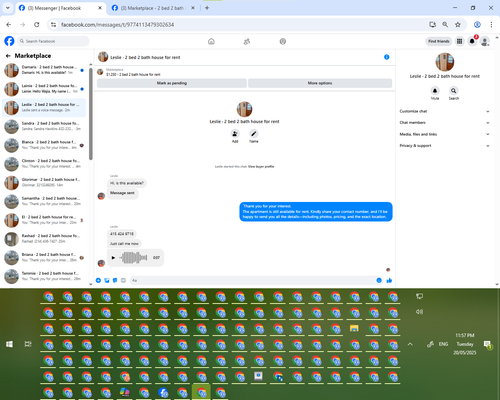This screenshot has height=400, width=500.
Task: Expand the Privacy & support section
Action: point(444,146)
